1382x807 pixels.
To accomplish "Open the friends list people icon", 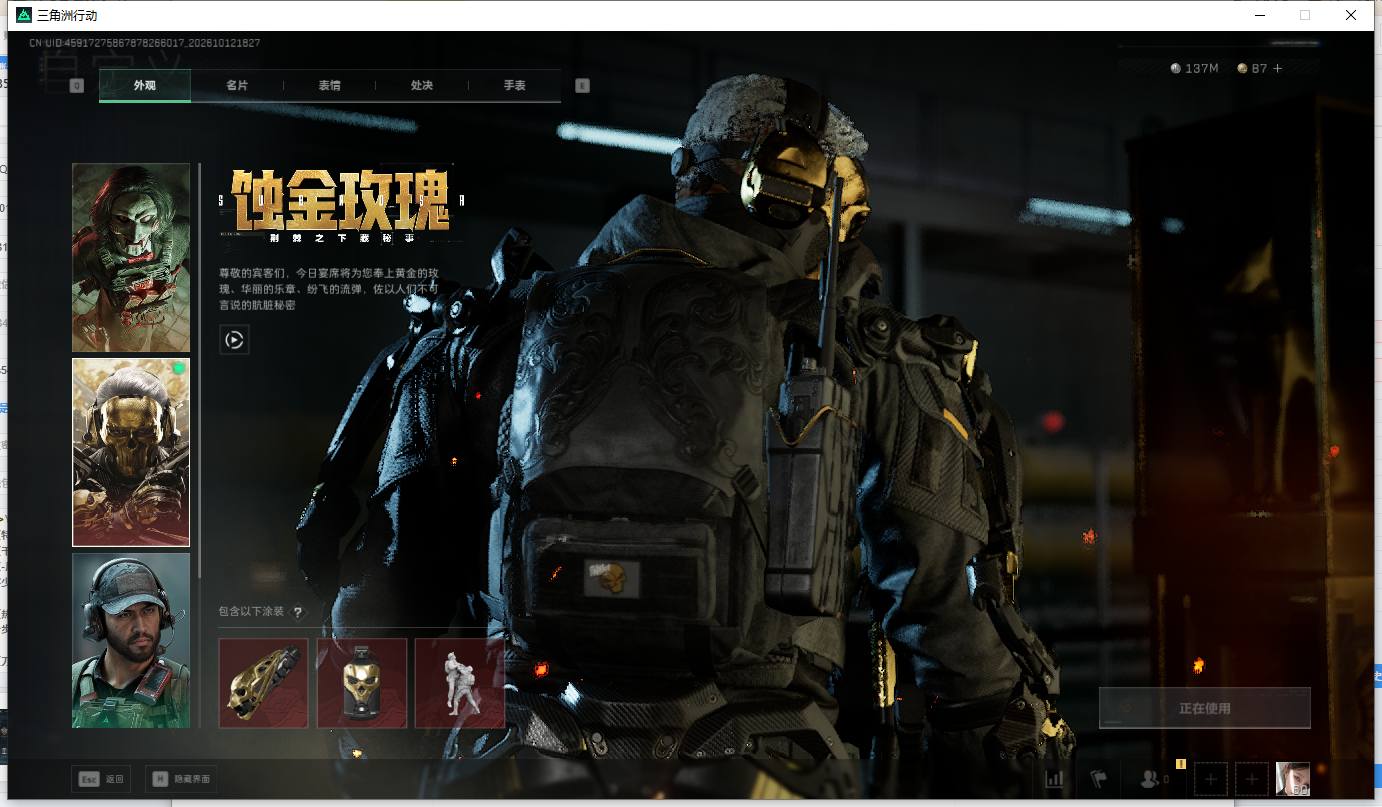I will pyautogui.click(x=1152, y=778).
